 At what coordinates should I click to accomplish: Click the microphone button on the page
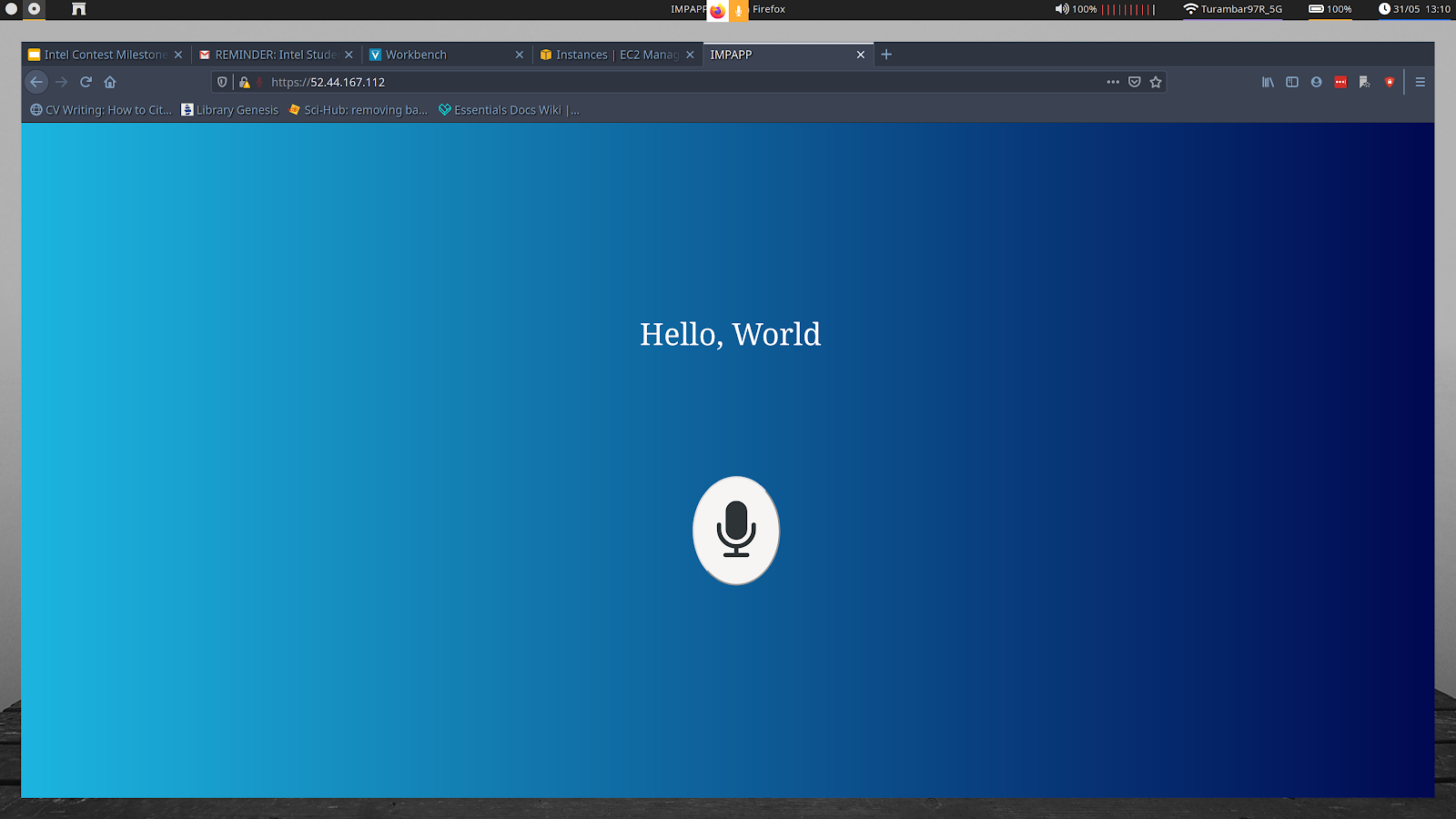point(735,530)
